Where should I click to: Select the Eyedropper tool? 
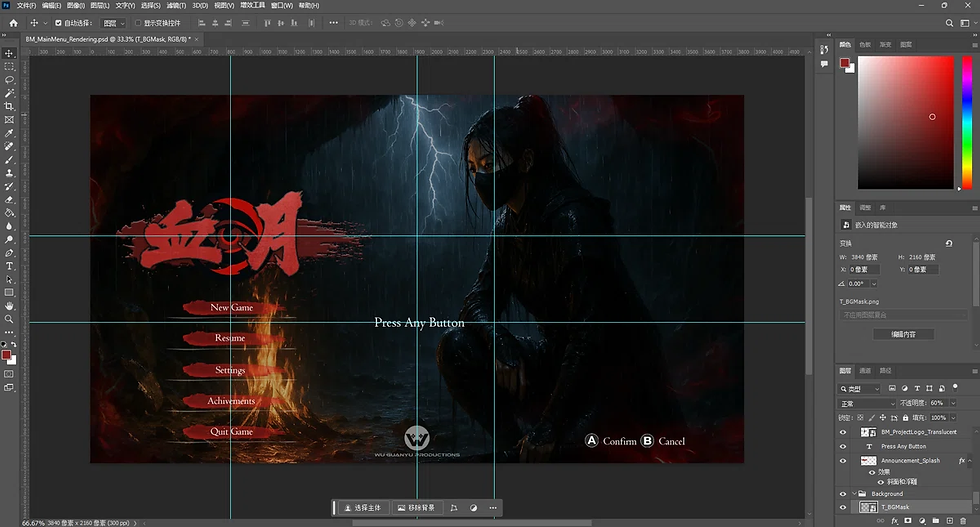(x=9, y=133)
